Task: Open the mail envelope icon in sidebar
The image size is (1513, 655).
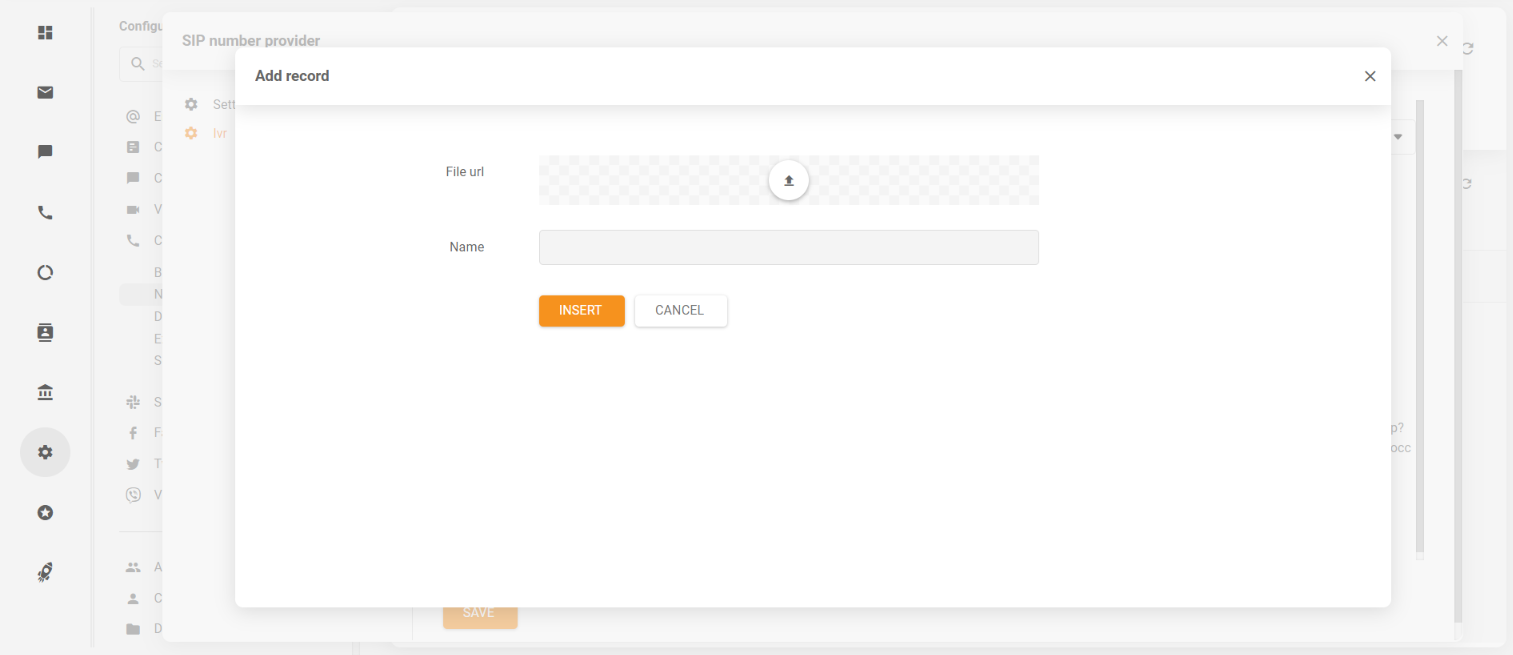Action: click(45, 93)
